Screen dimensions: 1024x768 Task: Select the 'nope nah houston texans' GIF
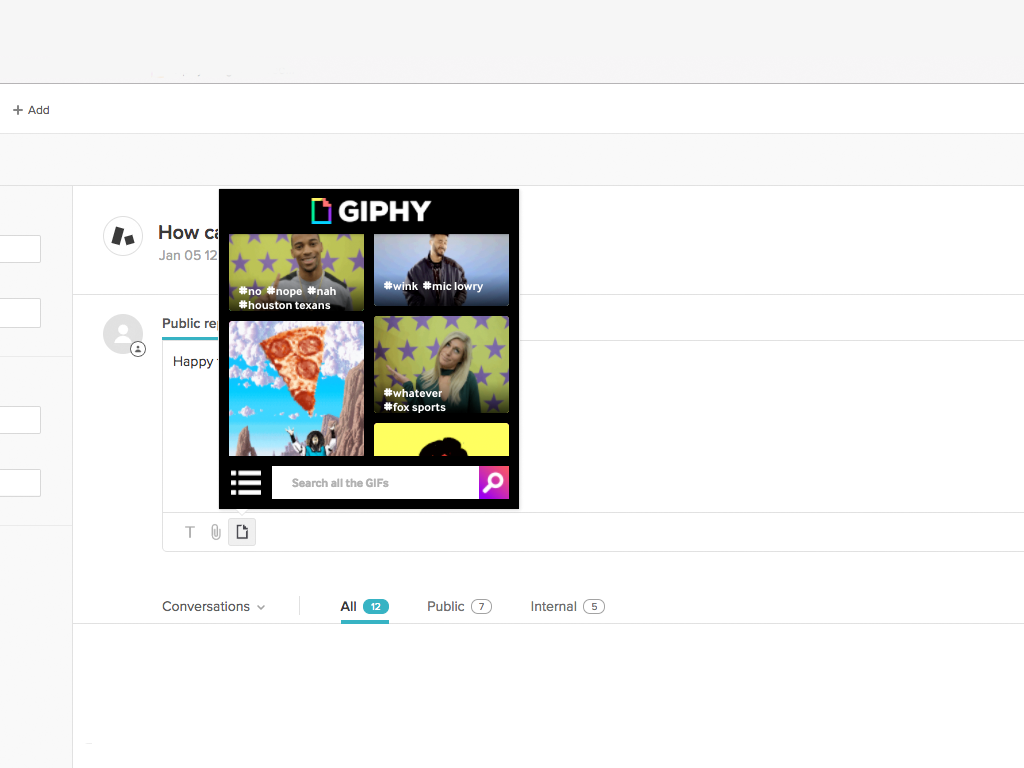point(296,272)
